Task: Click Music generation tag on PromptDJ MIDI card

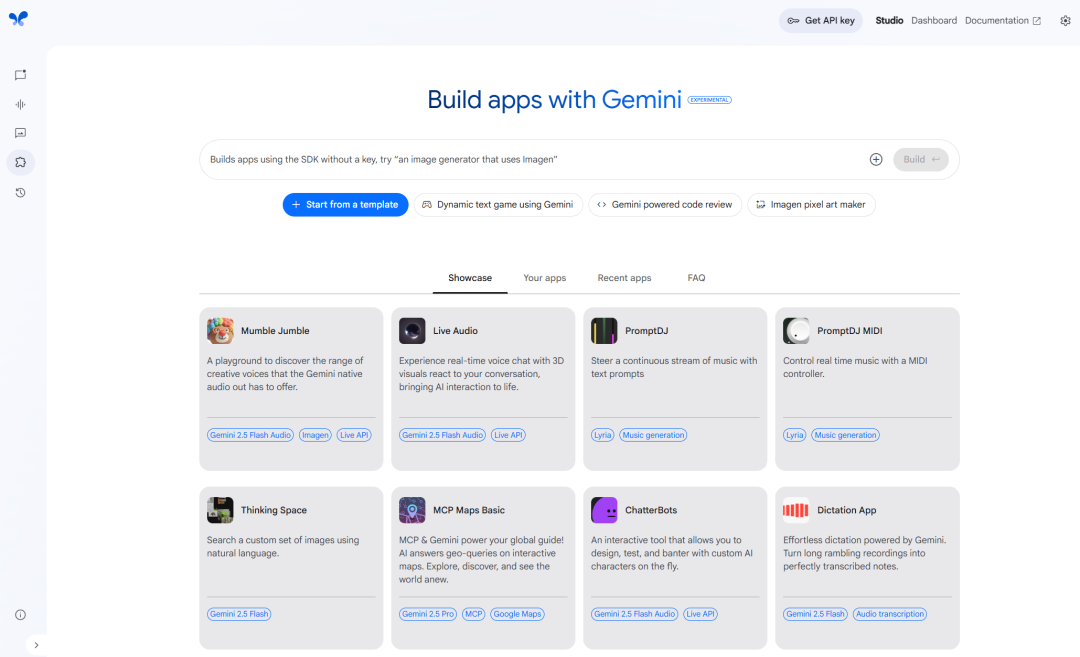Action: (845, 435)
